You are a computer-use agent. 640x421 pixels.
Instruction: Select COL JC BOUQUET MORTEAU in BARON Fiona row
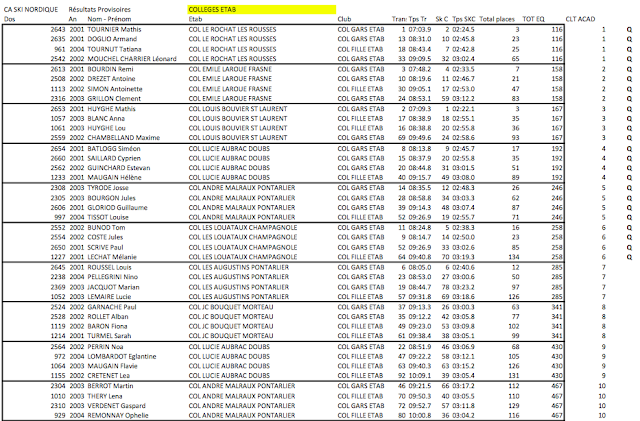[x=231, y=326]
